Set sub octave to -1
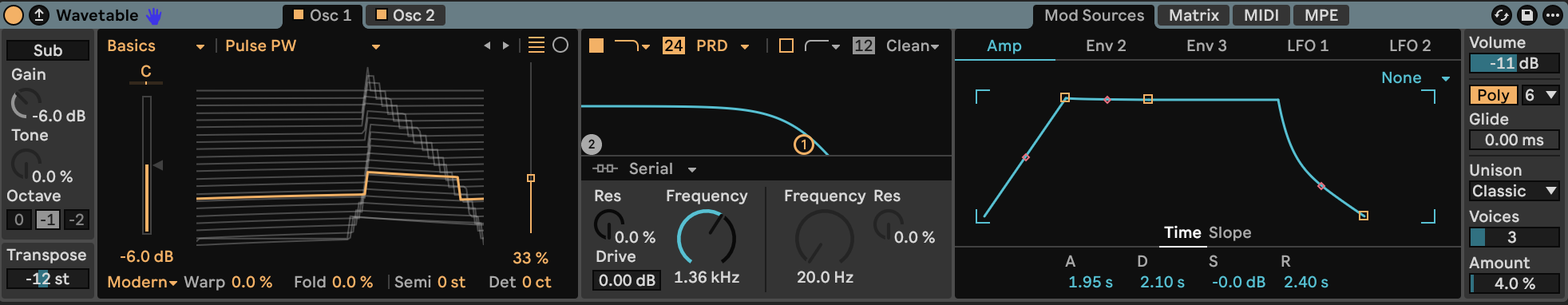 48,220
